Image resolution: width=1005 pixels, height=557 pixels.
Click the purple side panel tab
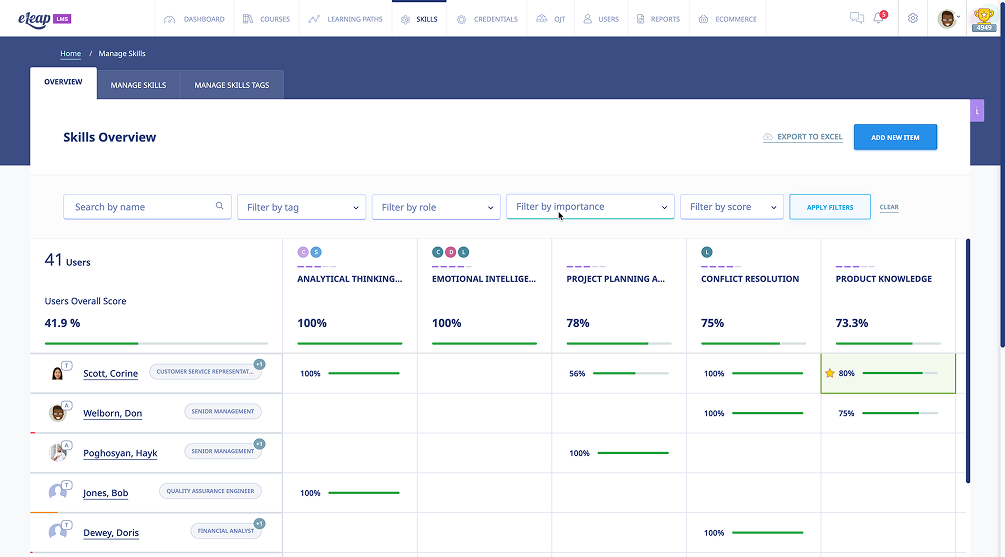click(x=977, y=111)
